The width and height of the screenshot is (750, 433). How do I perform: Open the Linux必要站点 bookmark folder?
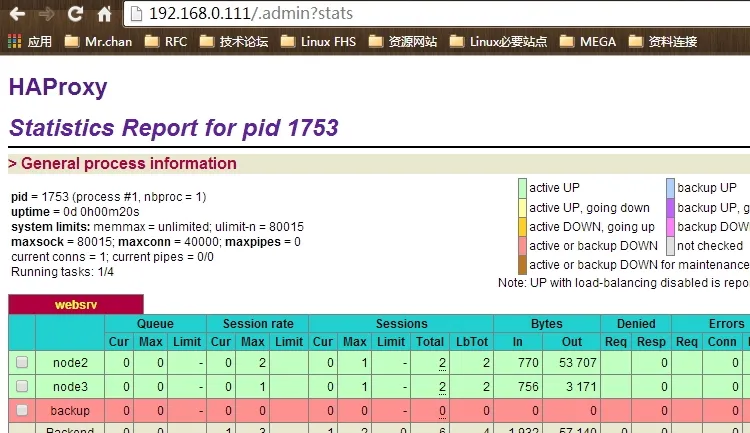pyautogui.click(x=498, y=42)
